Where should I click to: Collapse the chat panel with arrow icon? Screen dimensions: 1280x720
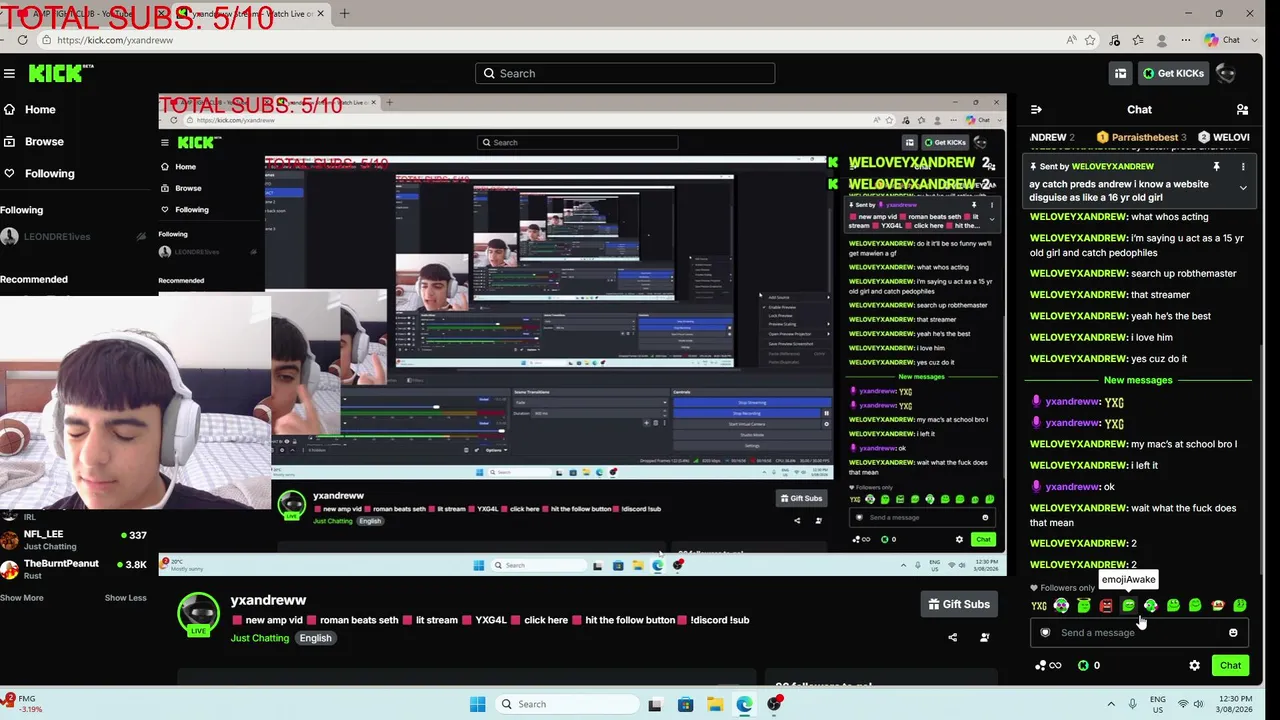pos(1036,109)
